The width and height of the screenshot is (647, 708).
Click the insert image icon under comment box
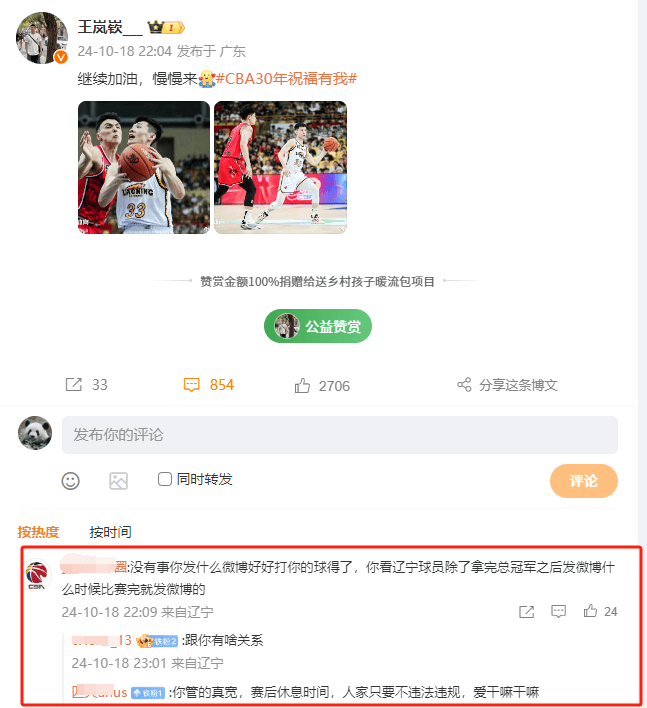(118, 481)
